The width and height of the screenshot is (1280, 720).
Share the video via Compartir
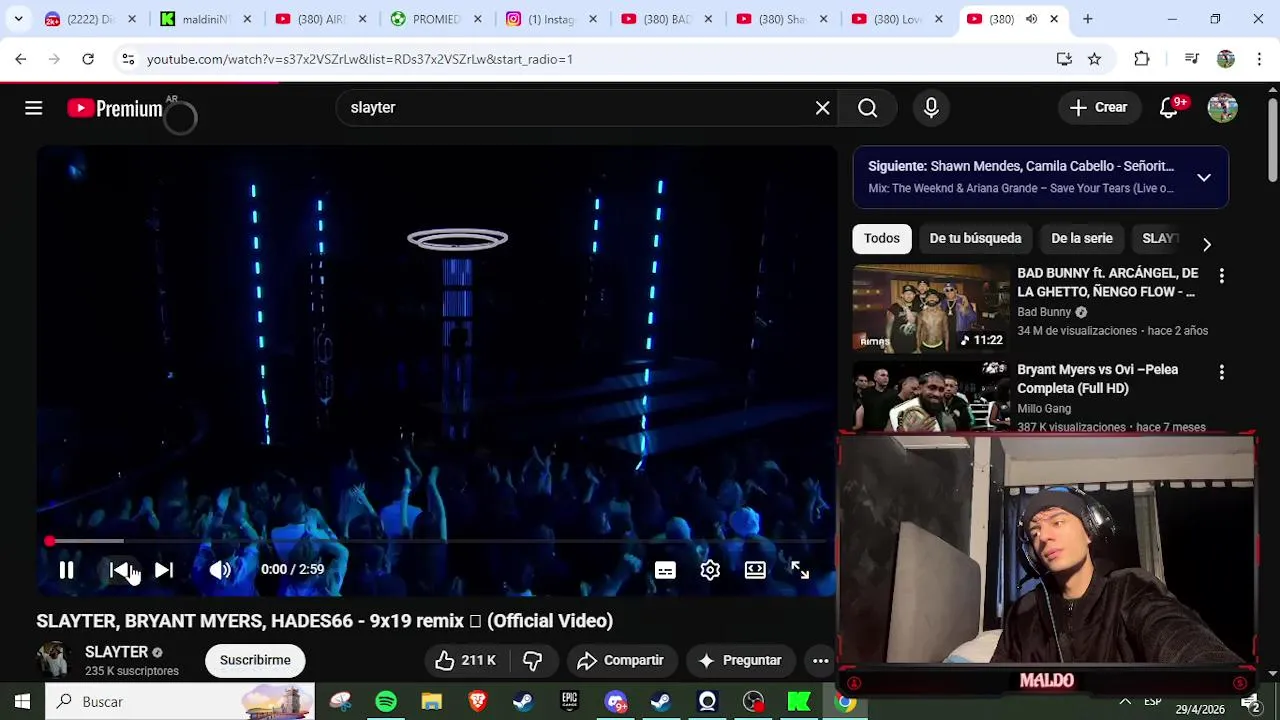(620, 660)
